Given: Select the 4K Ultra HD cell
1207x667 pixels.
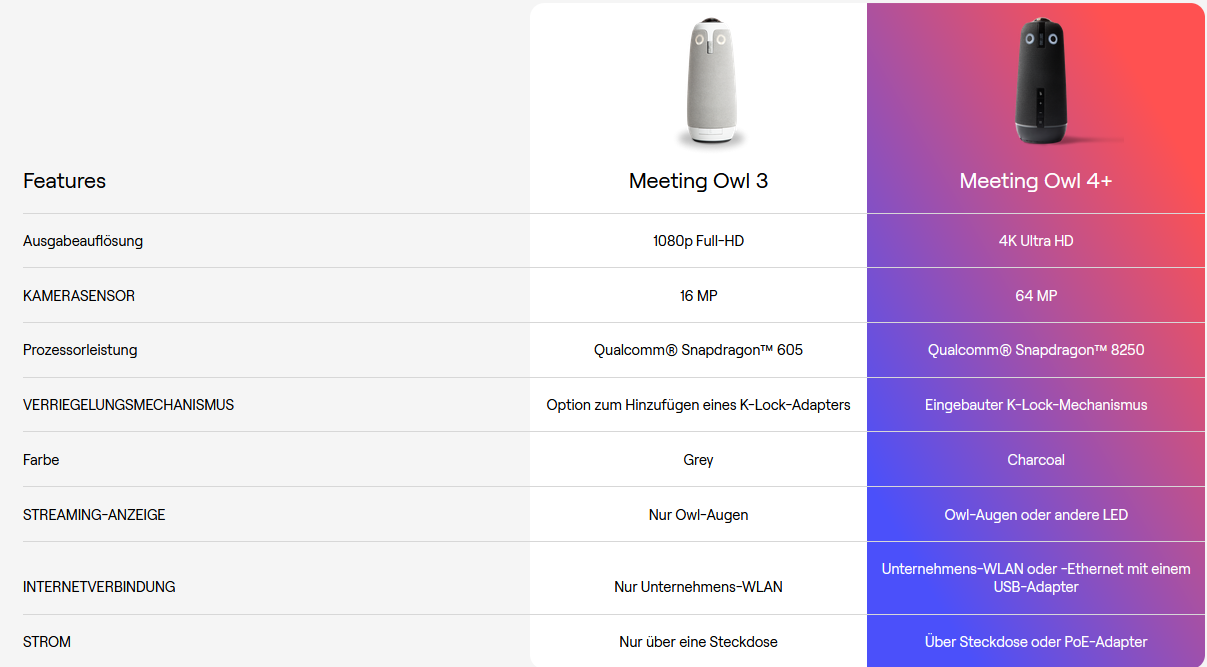Looking at the screenshot, I should click(x=1036, y=241).
